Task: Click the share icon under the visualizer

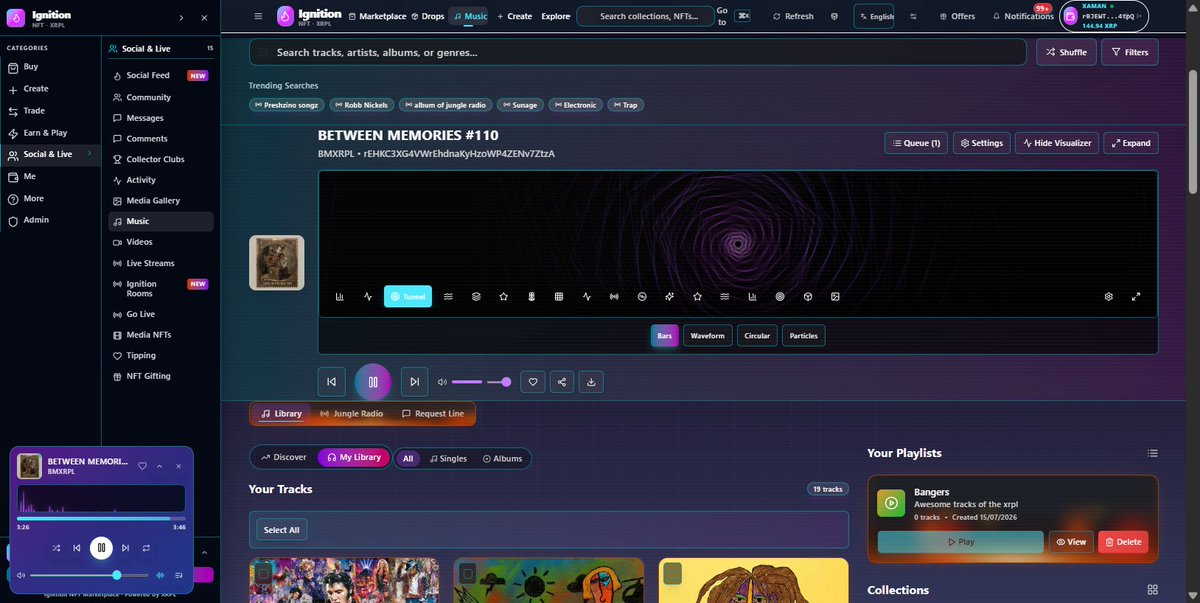Action: tap(563, 381)
